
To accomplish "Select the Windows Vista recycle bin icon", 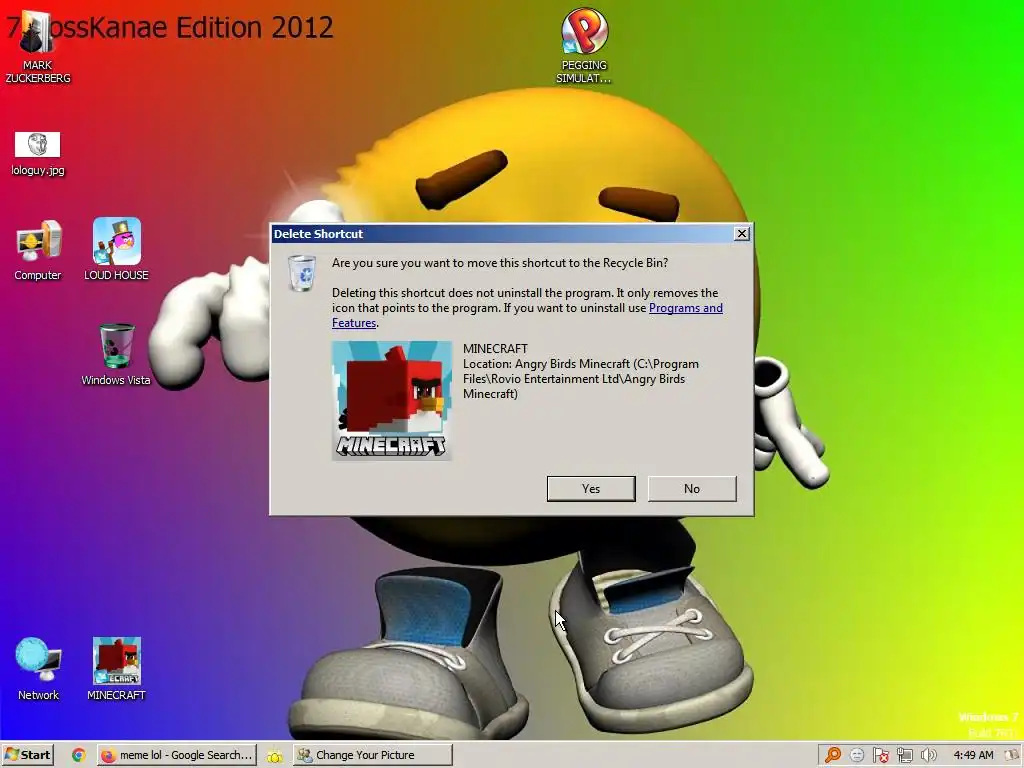I will pyautogui.click(x=116, y=355).
